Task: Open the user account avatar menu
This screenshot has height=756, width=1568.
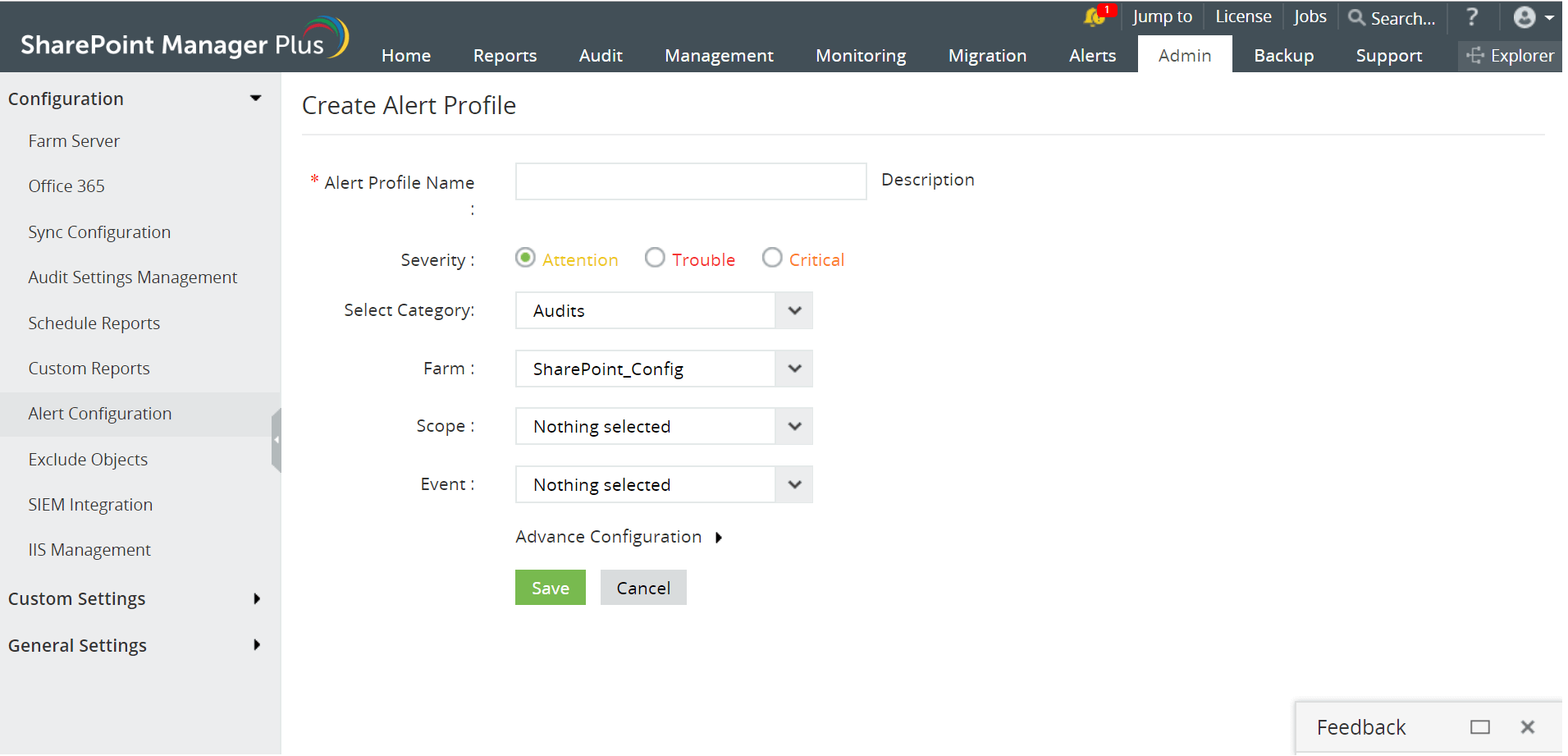Action: point(1534,17)
